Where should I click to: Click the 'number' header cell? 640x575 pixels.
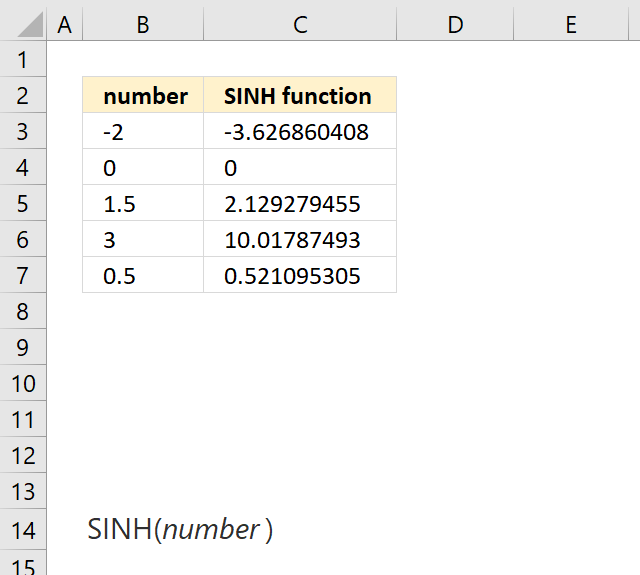click(143, 95)
